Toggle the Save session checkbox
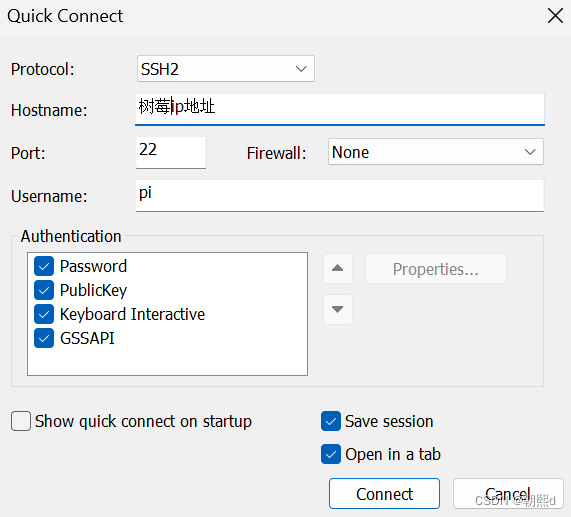Screen dimensions: 571x517 click(x=331, y=421)
